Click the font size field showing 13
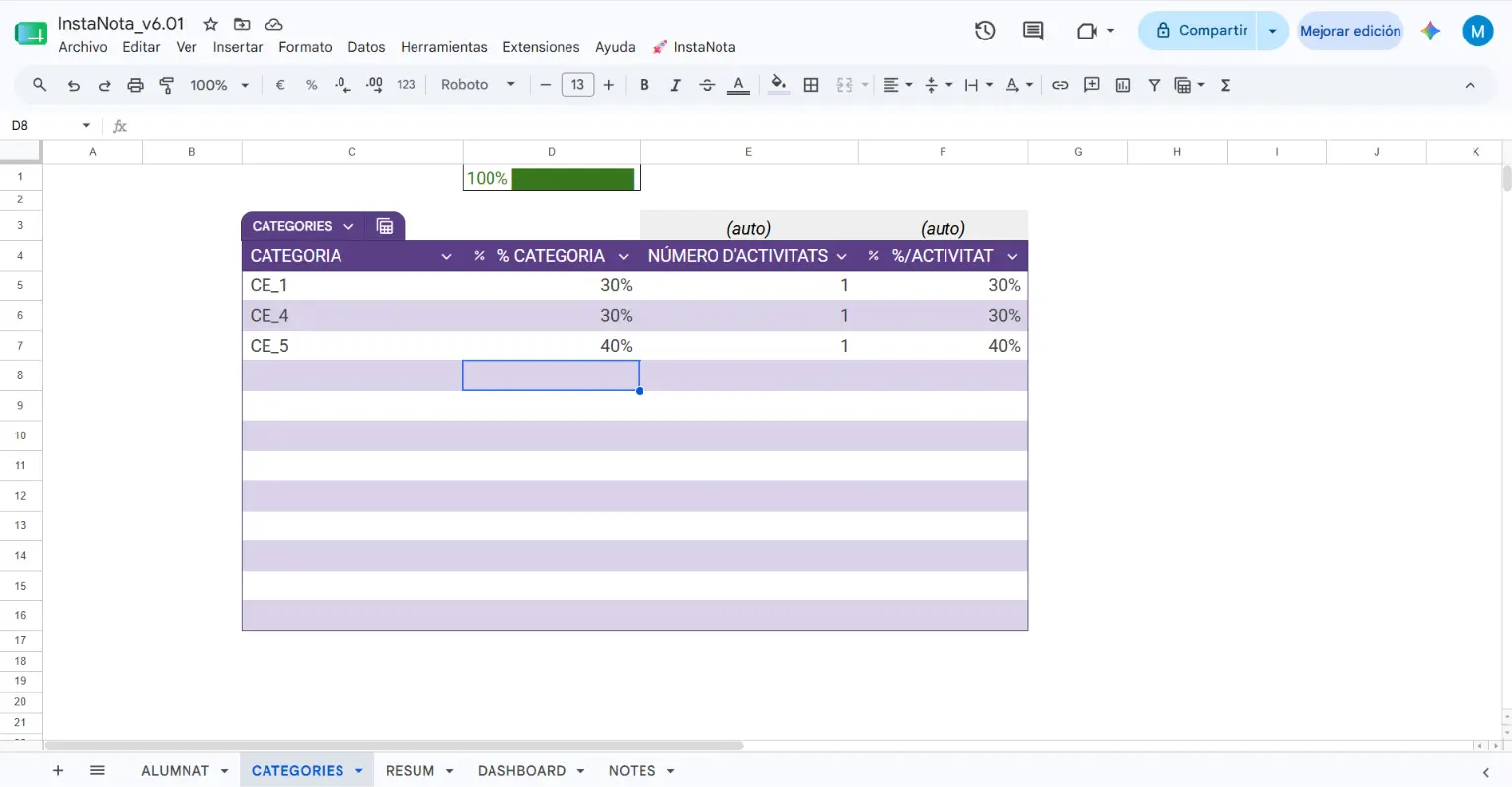This screenshot has height=787, width=1512. point(577,85)
